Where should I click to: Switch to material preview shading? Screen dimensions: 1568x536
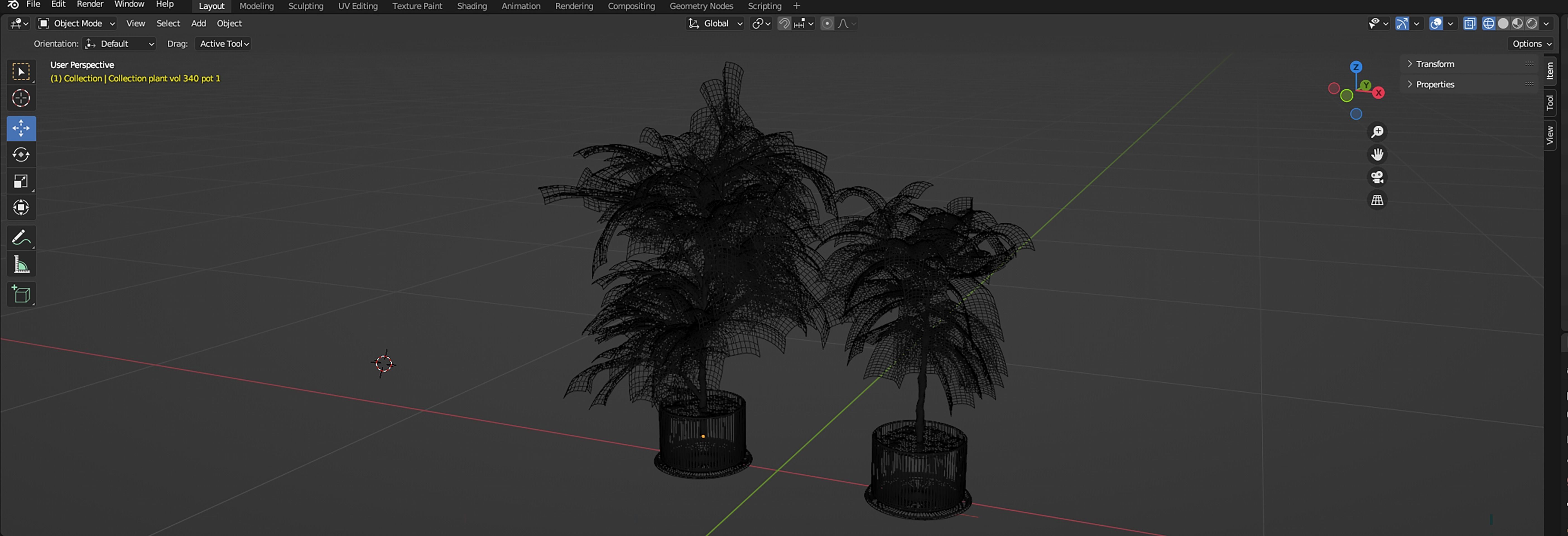click(1518, 23)
